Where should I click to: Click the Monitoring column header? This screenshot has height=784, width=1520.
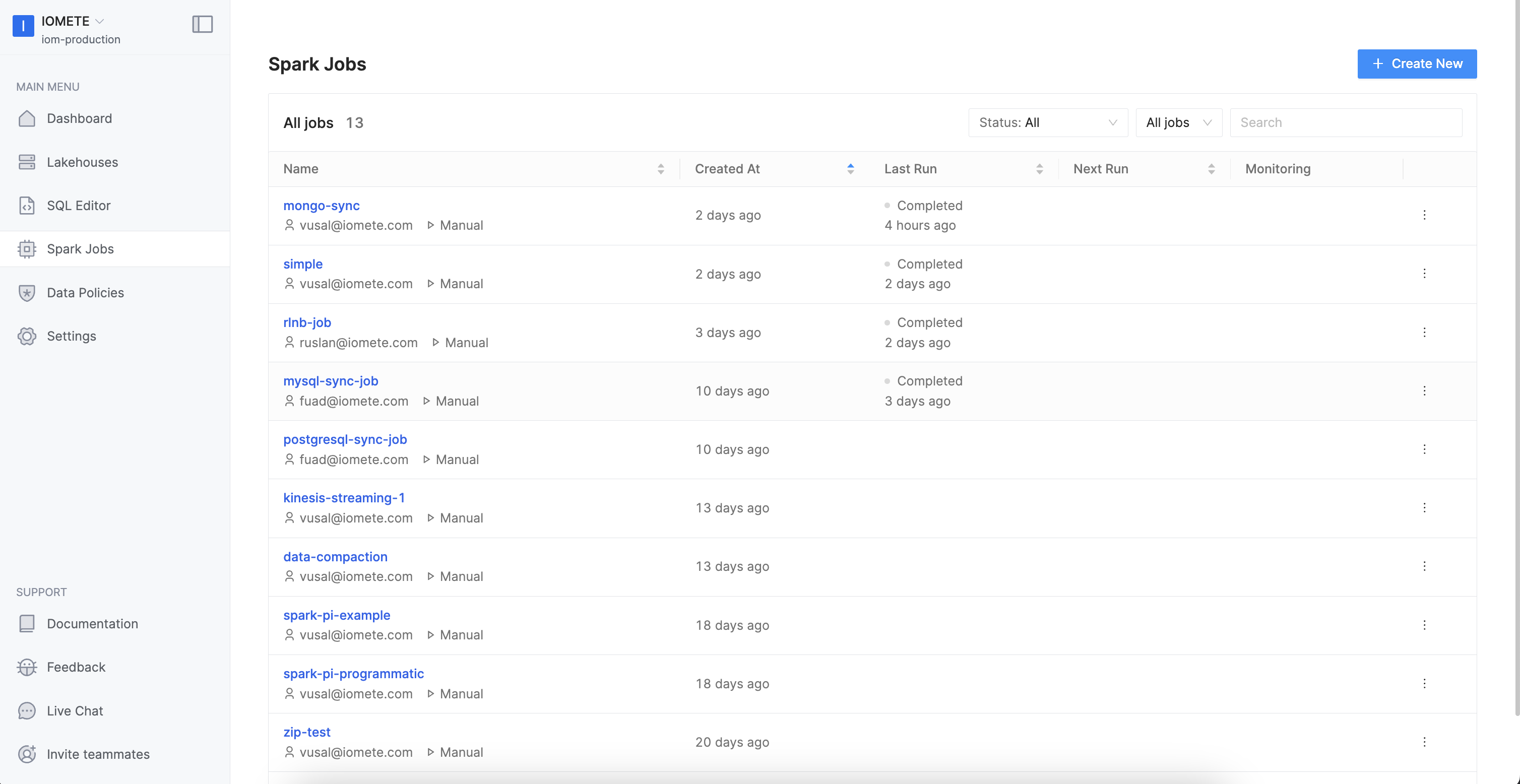point(1278,169)
